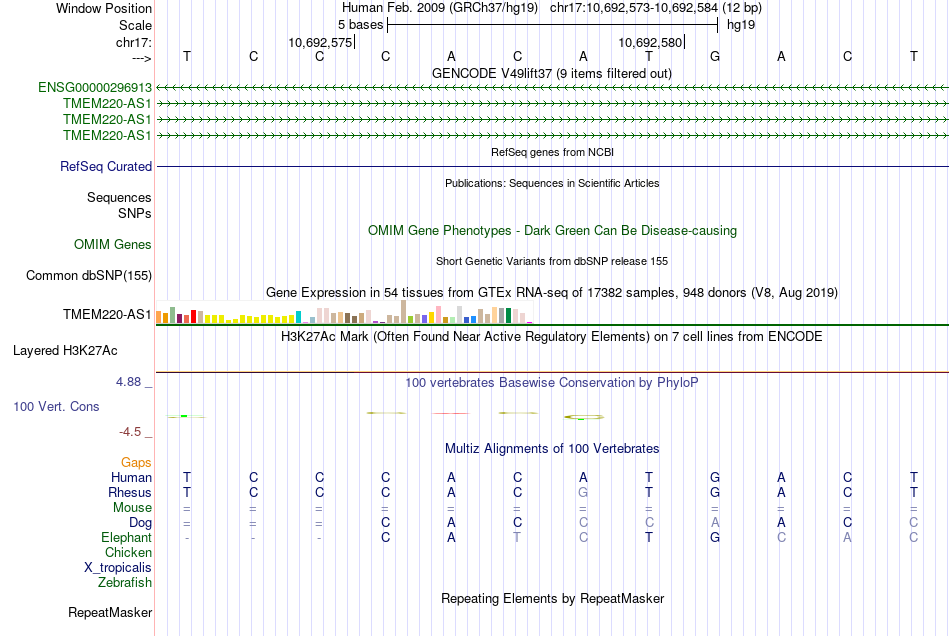Open the GENCODE V49lift37 track title
Screen dimensions: 950x636
tap(552, 73)
